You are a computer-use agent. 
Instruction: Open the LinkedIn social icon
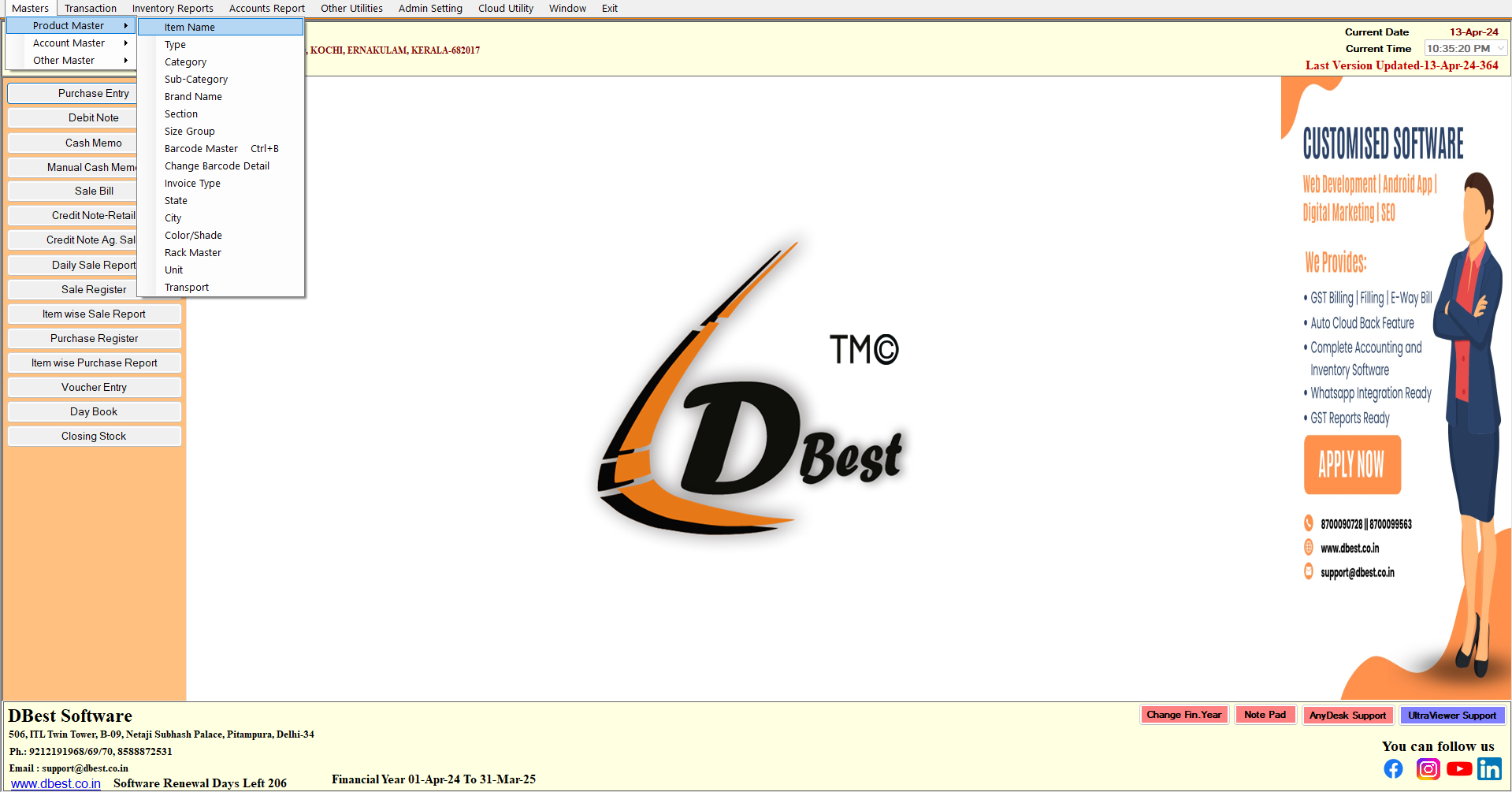coord(1489,768)
